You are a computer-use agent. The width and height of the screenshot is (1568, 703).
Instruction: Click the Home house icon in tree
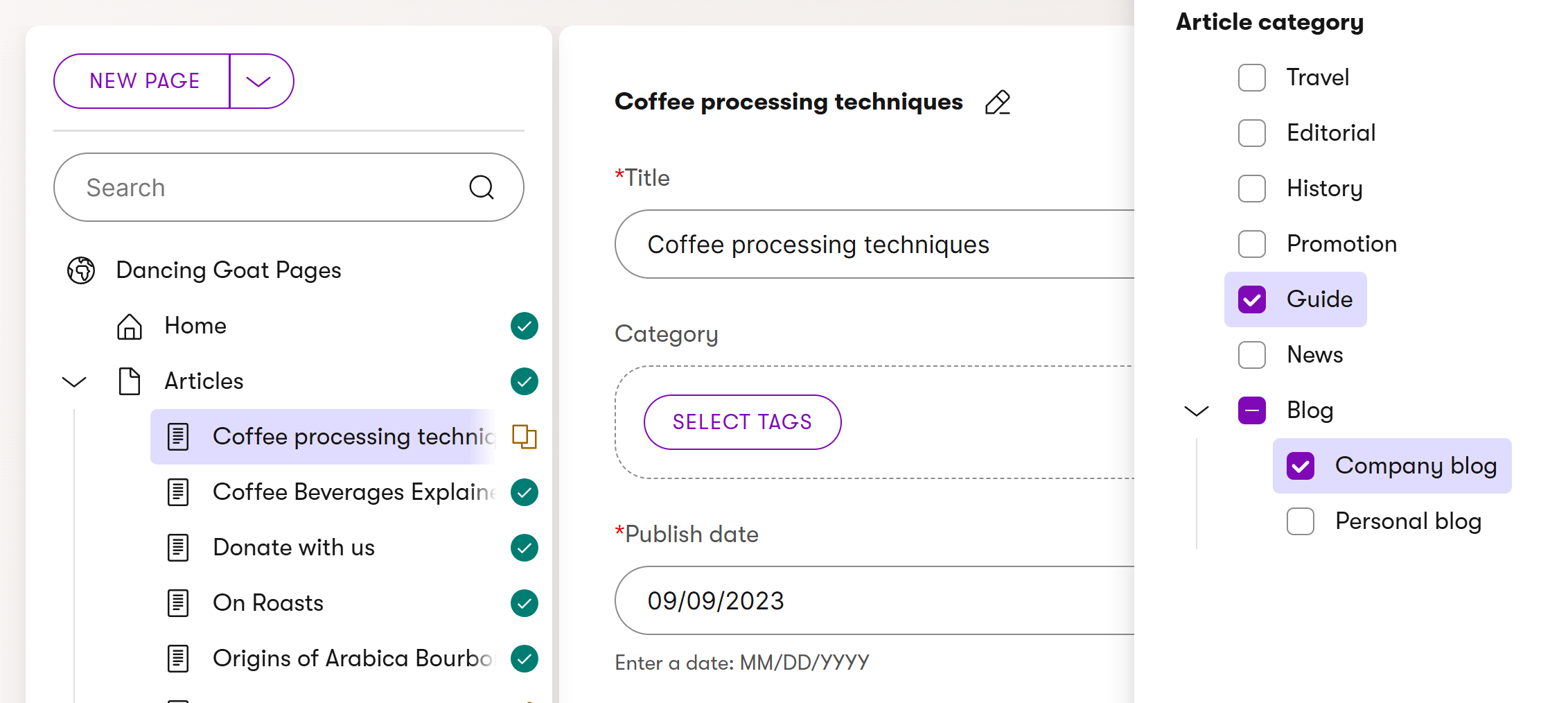point(130,326)
